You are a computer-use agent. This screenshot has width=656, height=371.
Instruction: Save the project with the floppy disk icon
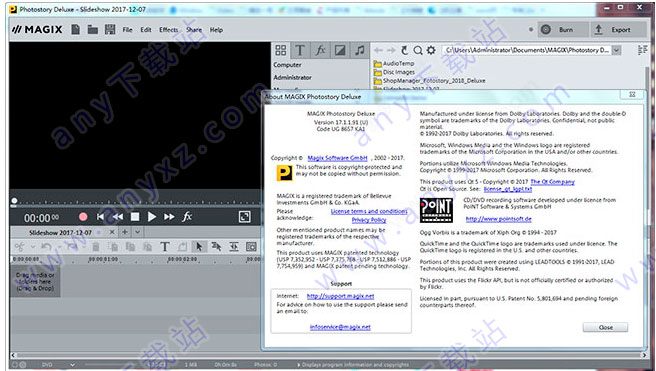tap(110, 29)
